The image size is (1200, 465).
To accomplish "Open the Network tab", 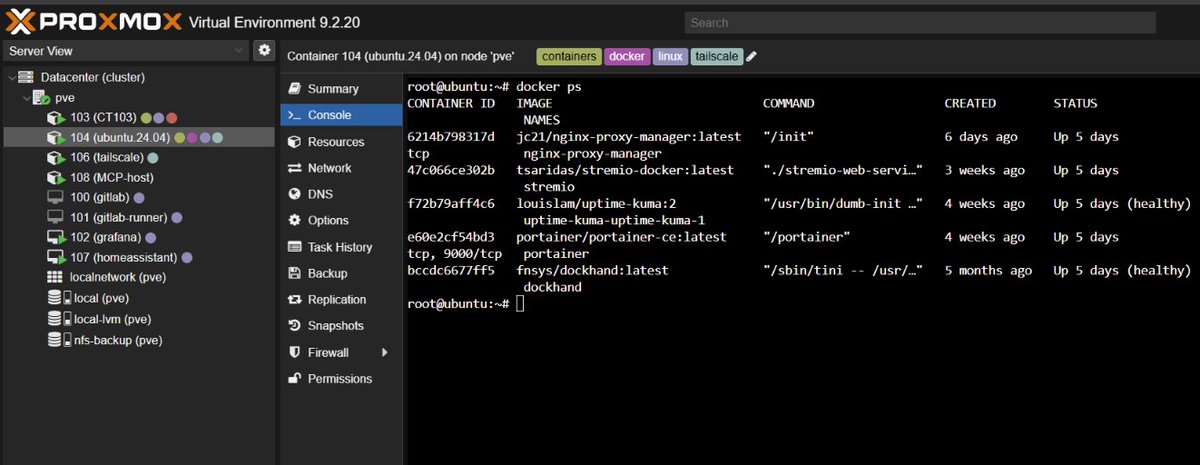I will point(342,168).
